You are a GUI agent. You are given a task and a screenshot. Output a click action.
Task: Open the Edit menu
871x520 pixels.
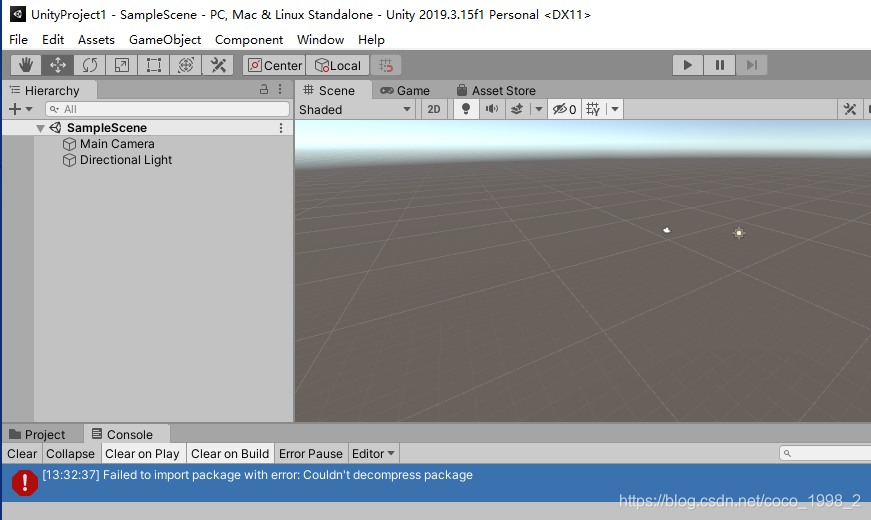53,40
